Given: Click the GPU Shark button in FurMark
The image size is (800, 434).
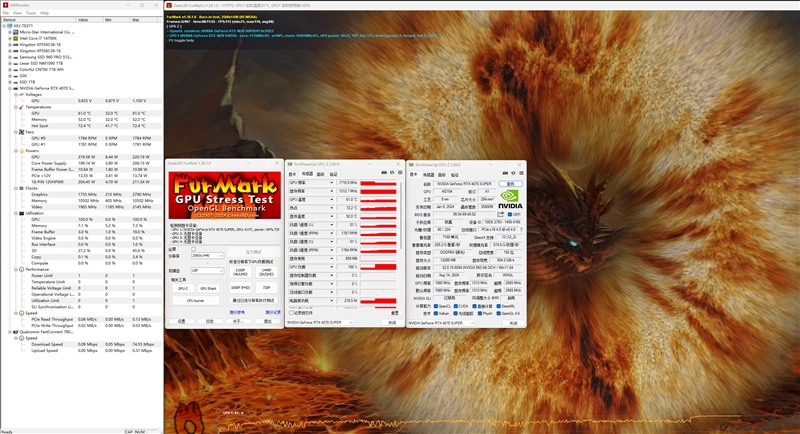Looking at the screenshot, I should point(208,288).
